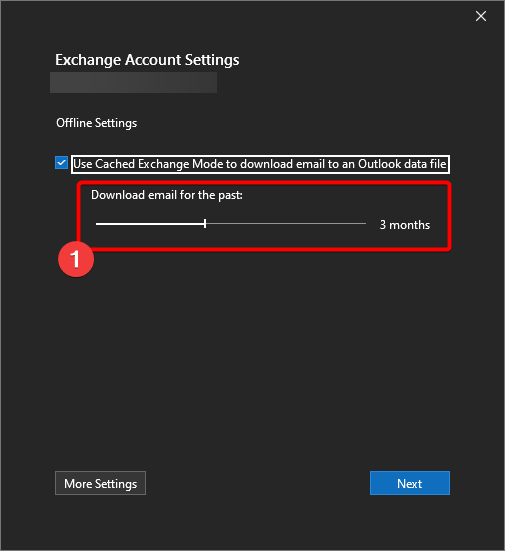Click the blurred account email field
The height and width of the screenshot is (551, 505).
click(x=134, y=83)
